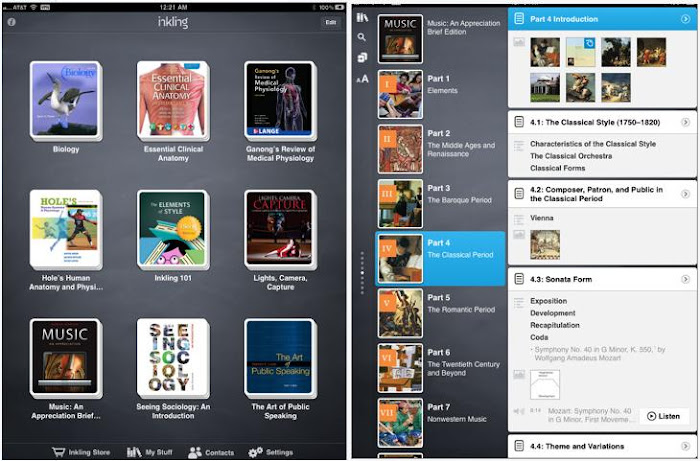
Task: Click the Listen button for Mozart Symphony
Action: pos(663,416)
